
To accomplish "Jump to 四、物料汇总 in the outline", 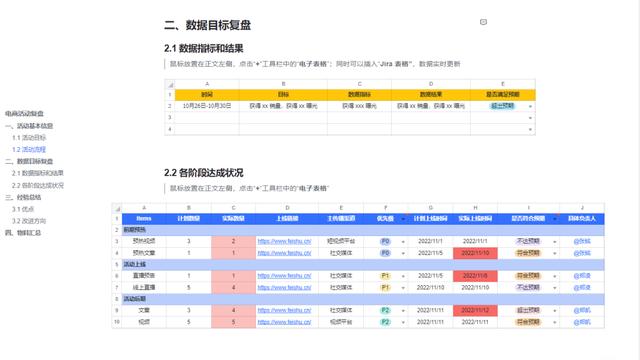I will pos(23,233).
